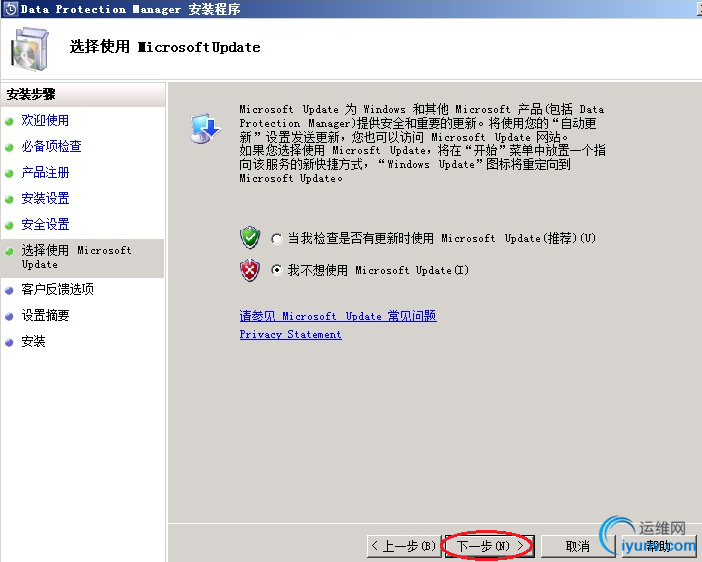Click the title bar clock icon
Screen dimensions: 702x562
coord(10,9)
